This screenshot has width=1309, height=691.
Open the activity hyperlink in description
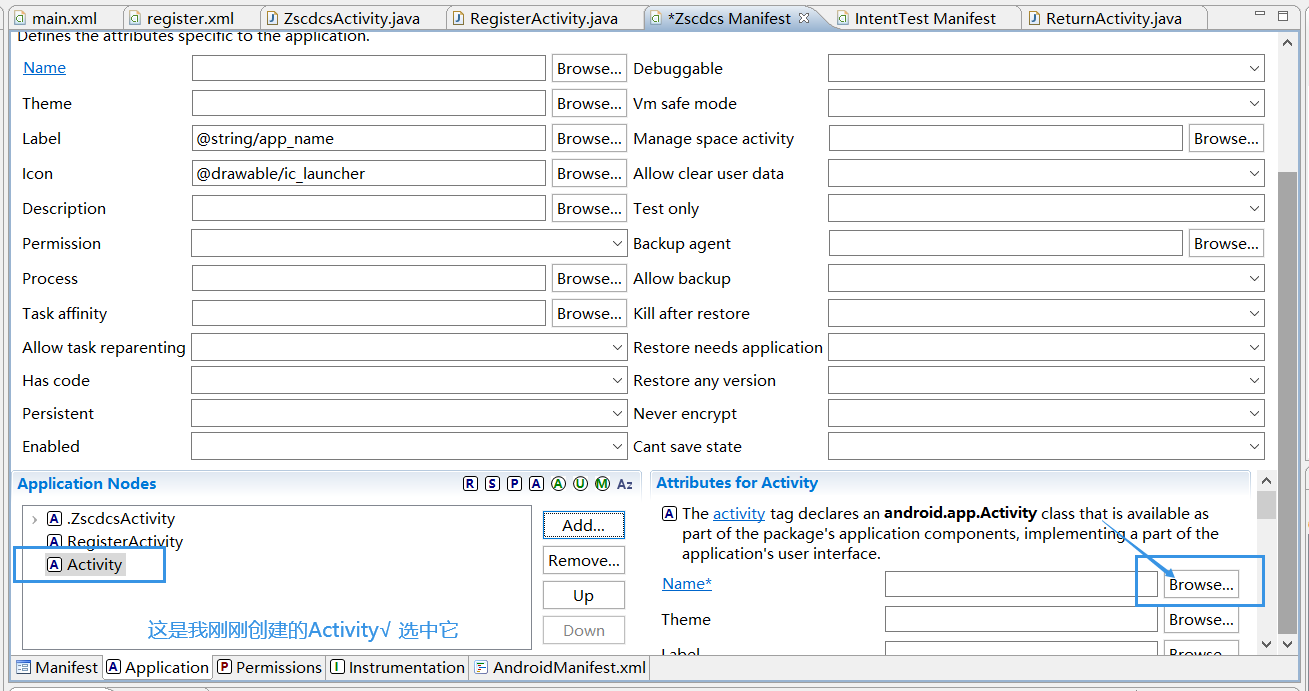coord(739,513)
